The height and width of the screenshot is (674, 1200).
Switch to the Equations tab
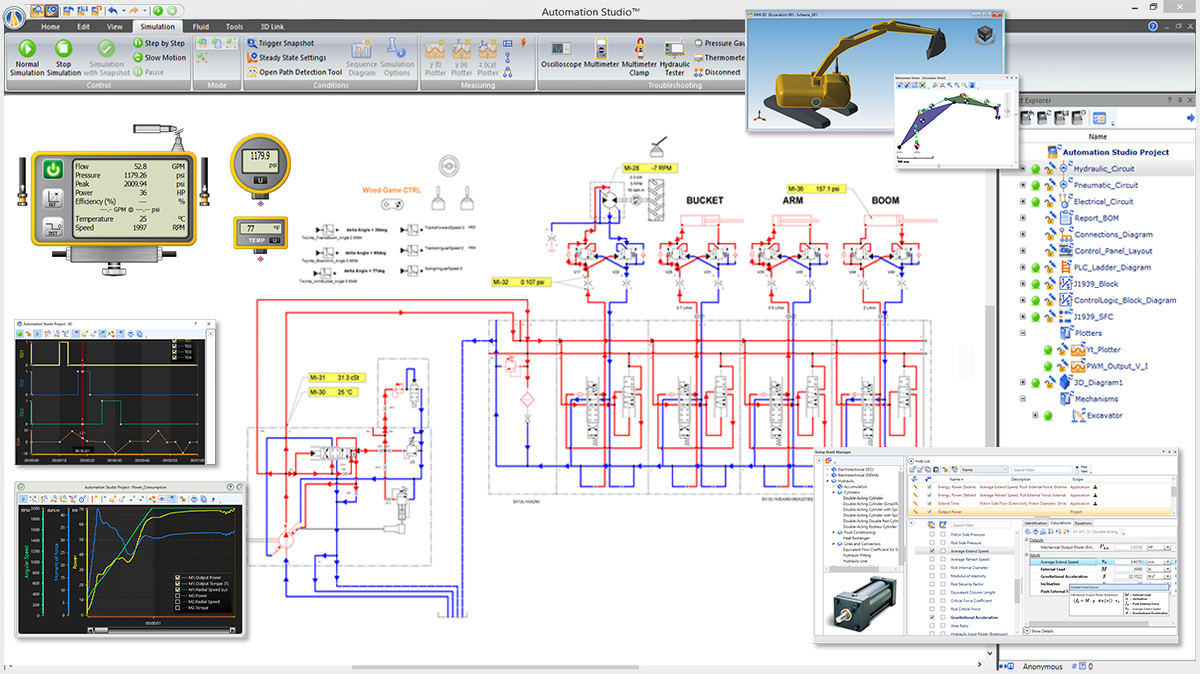pos(1084,522)
